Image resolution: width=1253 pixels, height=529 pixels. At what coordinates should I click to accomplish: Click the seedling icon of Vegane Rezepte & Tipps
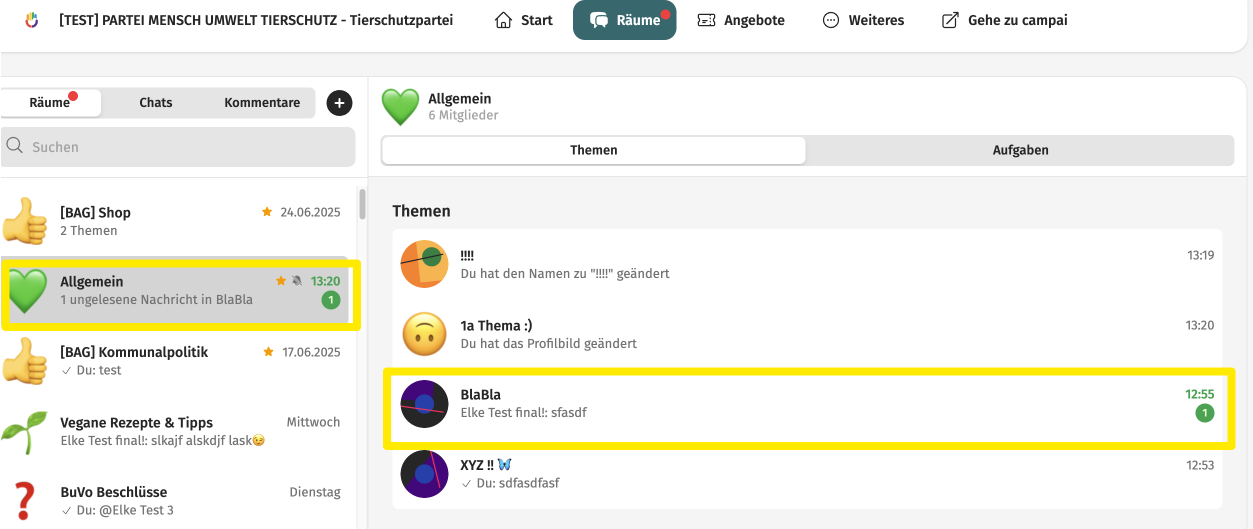click(24, 430)
